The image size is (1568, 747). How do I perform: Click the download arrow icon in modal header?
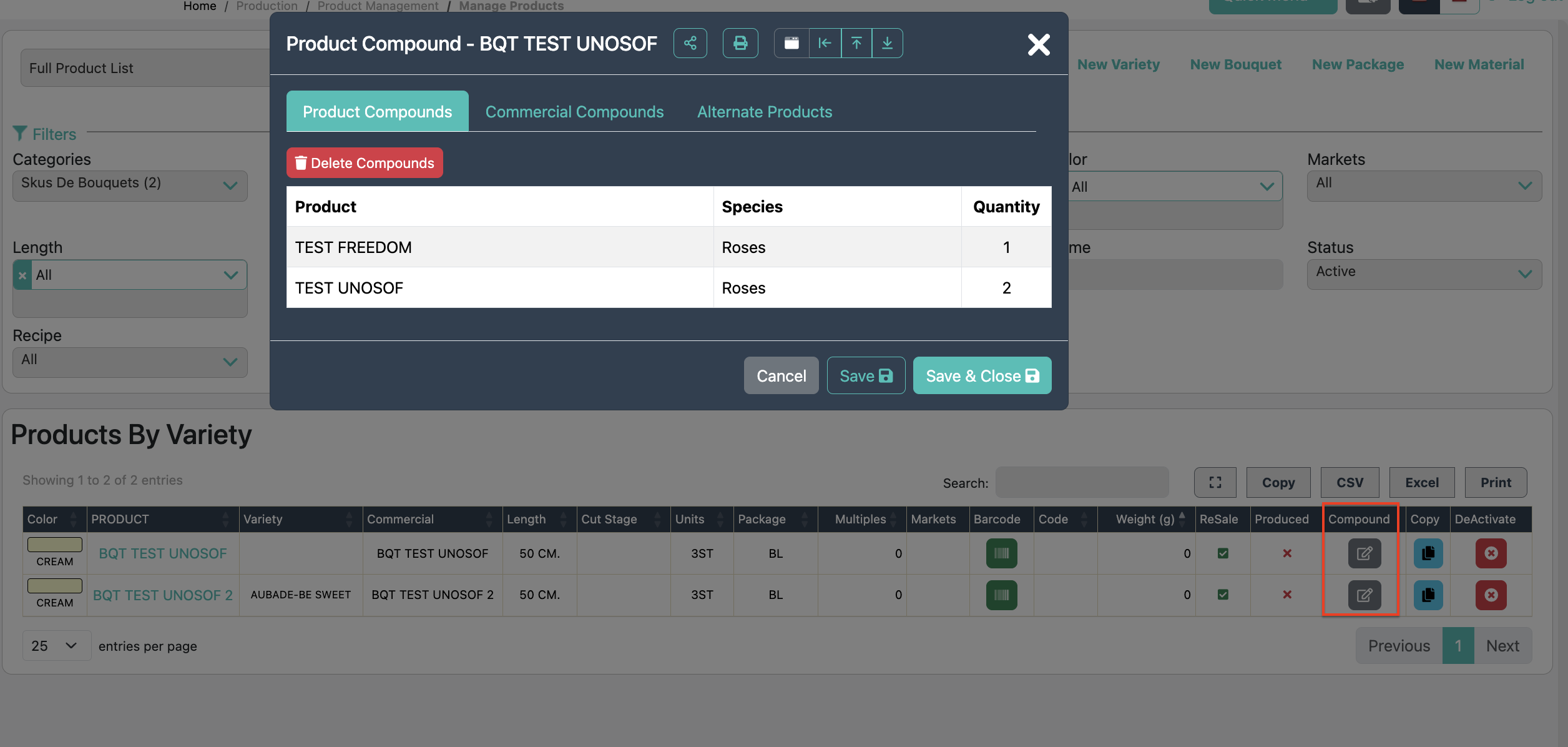887,43
